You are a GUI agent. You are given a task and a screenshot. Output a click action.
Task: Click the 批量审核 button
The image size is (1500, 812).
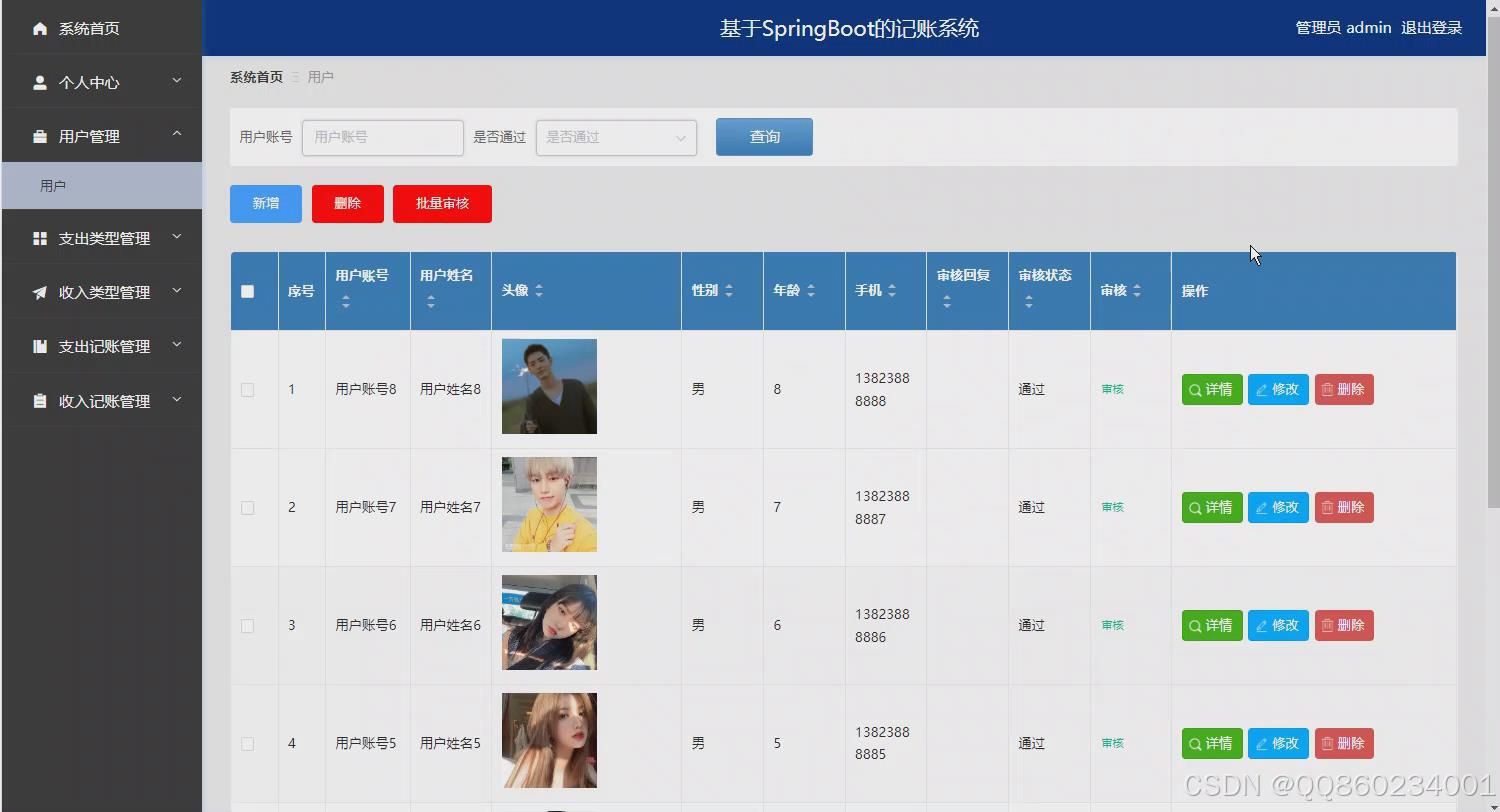442,204
